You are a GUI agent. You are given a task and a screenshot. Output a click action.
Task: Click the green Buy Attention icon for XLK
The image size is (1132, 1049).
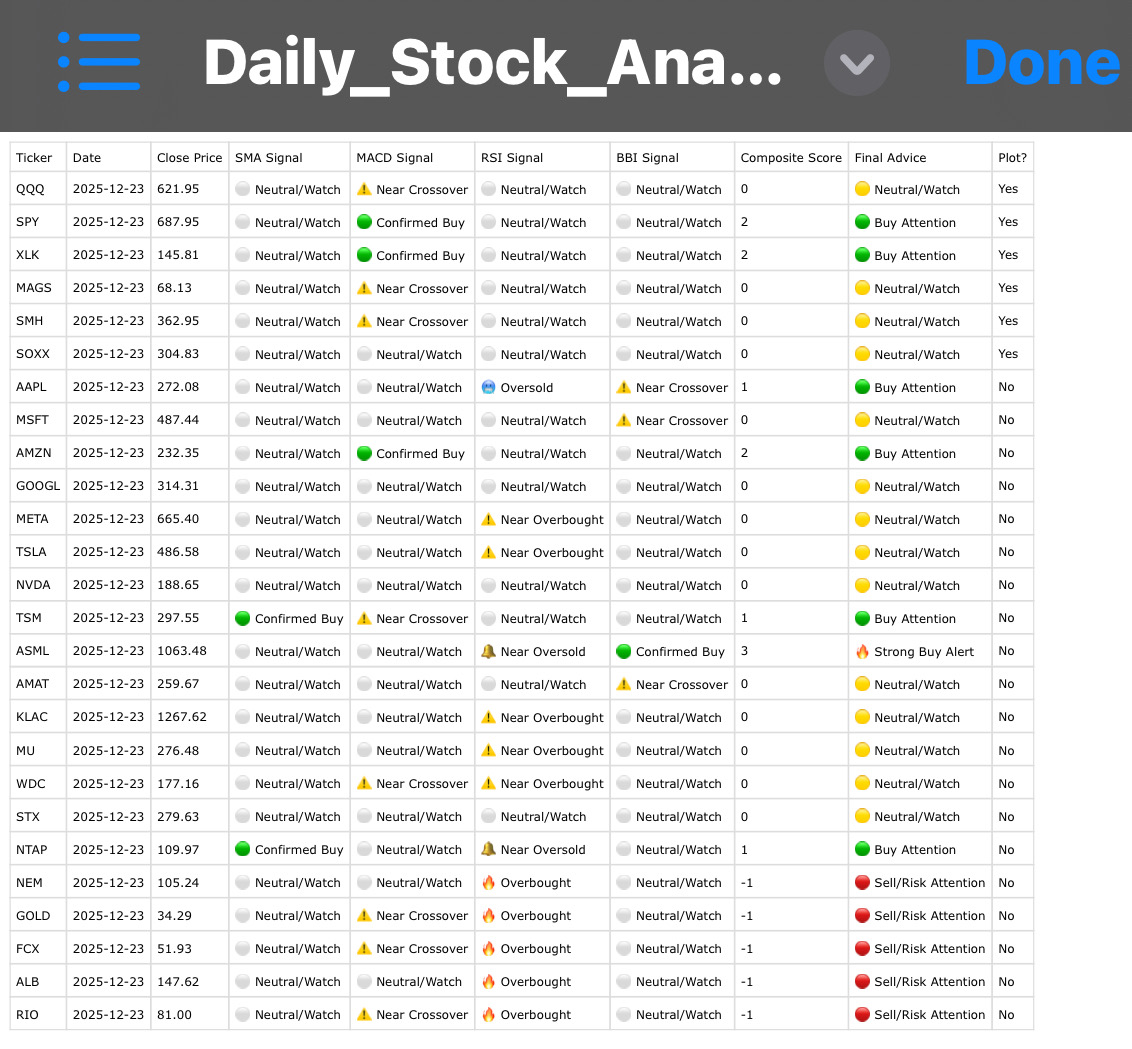click(862, 255)
